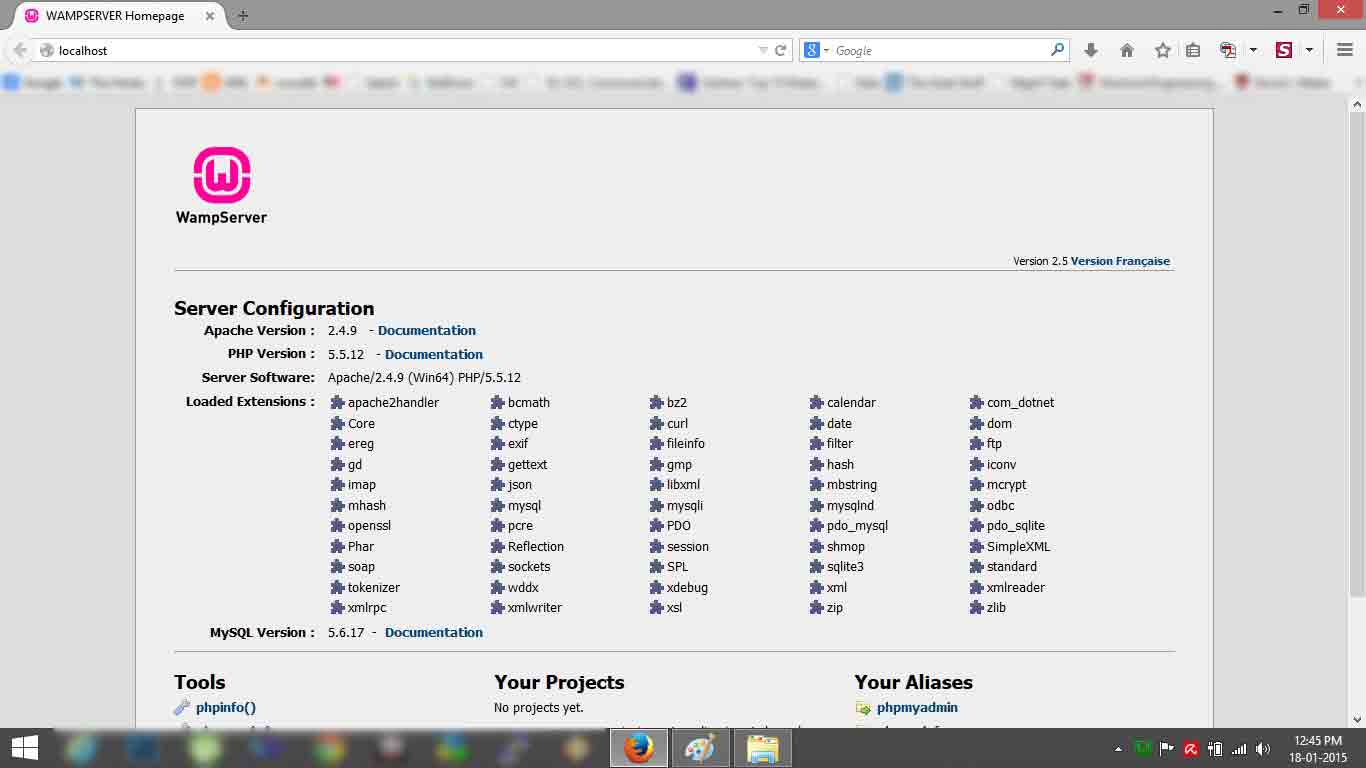
Task: Click the localhost address bar
Action: point(404,50)
